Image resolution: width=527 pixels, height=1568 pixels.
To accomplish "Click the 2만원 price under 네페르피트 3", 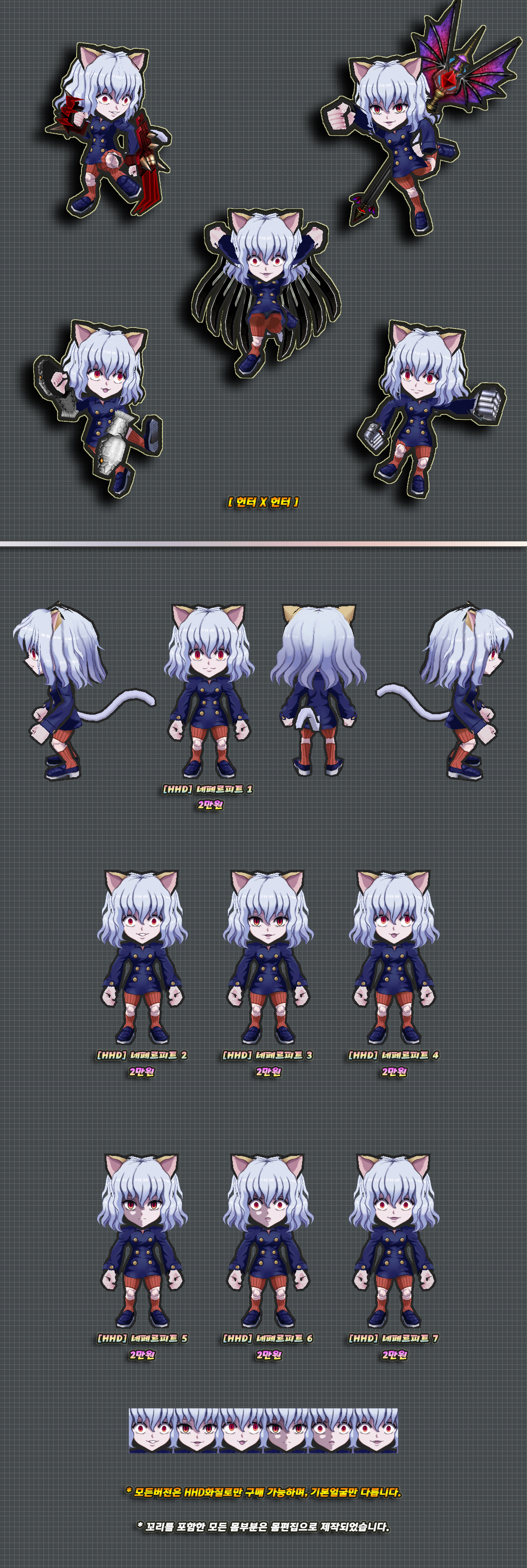I will [268, 1072].
